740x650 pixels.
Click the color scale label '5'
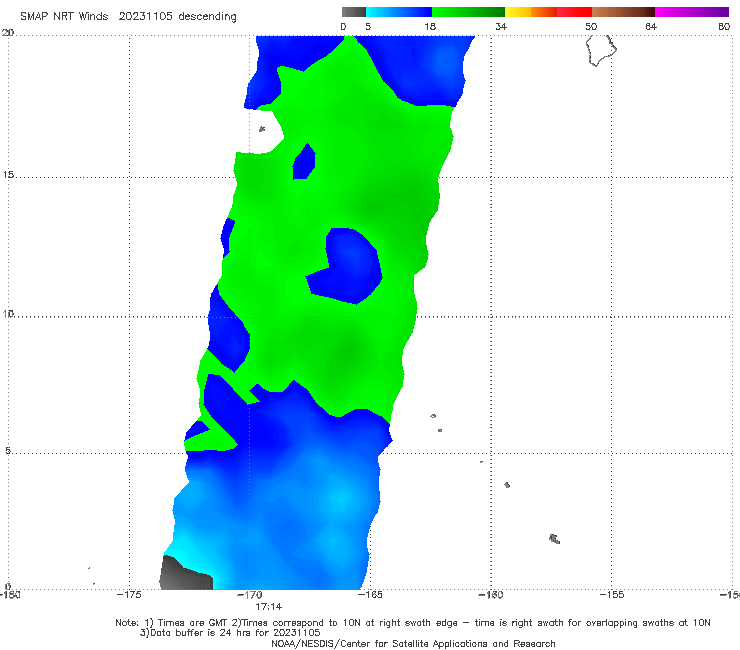(x=368, y=26)
